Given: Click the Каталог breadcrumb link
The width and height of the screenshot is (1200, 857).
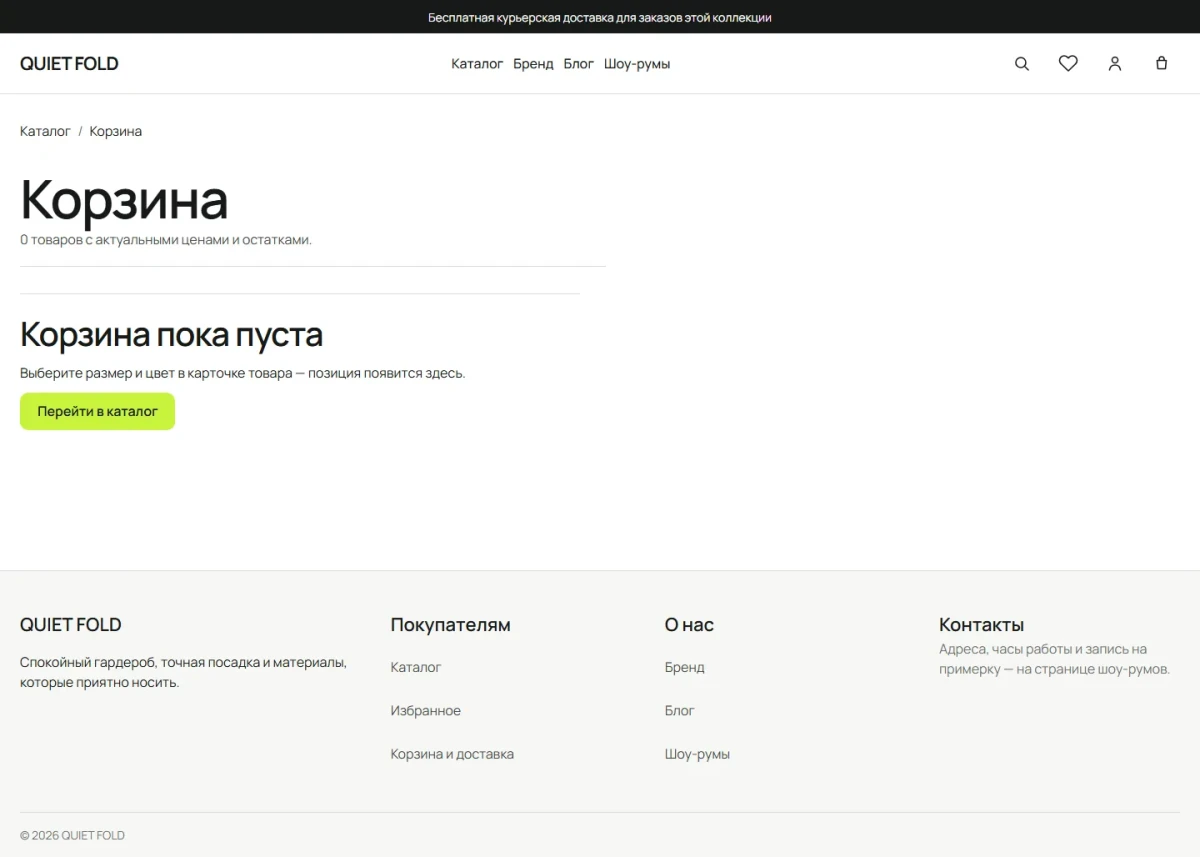Looking at the screenshot, I should tap(45, 131).
